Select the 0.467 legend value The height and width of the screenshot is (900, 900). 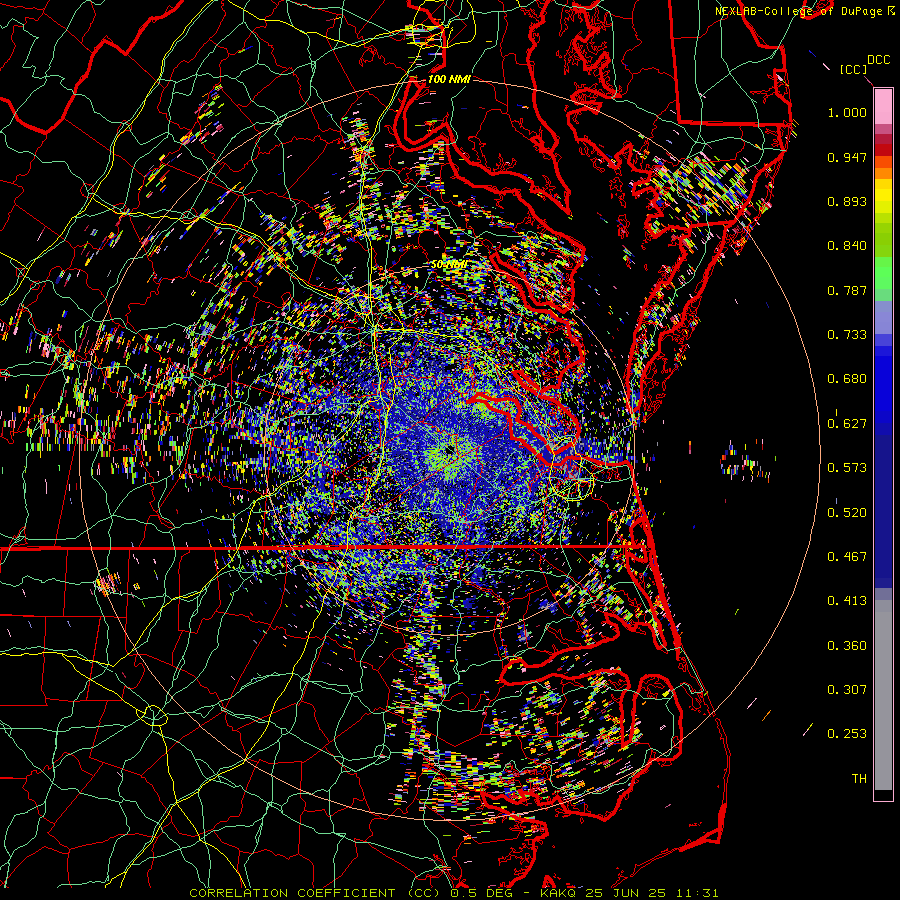click(847, 557)
